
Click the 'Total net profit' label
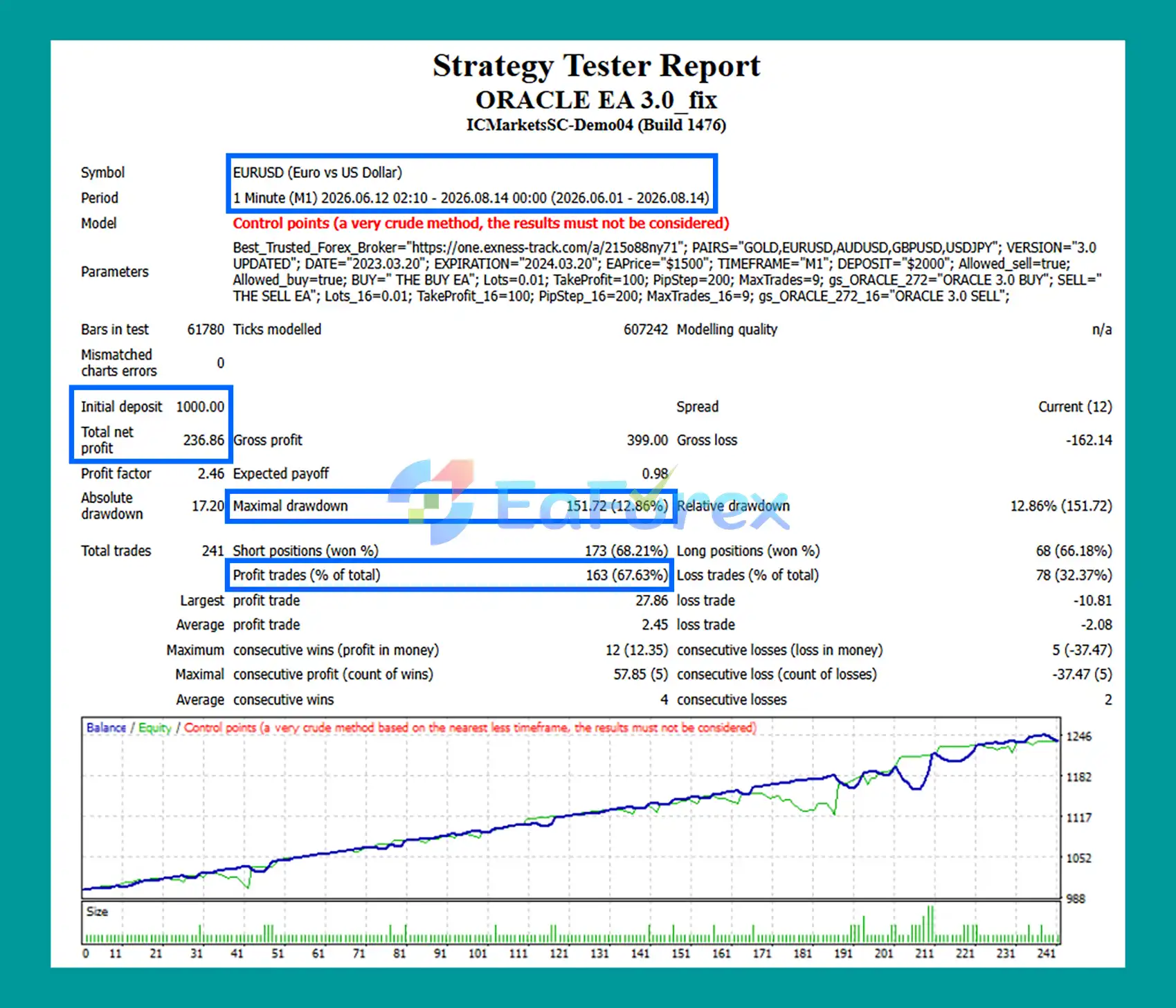click(x=107, y=440)
